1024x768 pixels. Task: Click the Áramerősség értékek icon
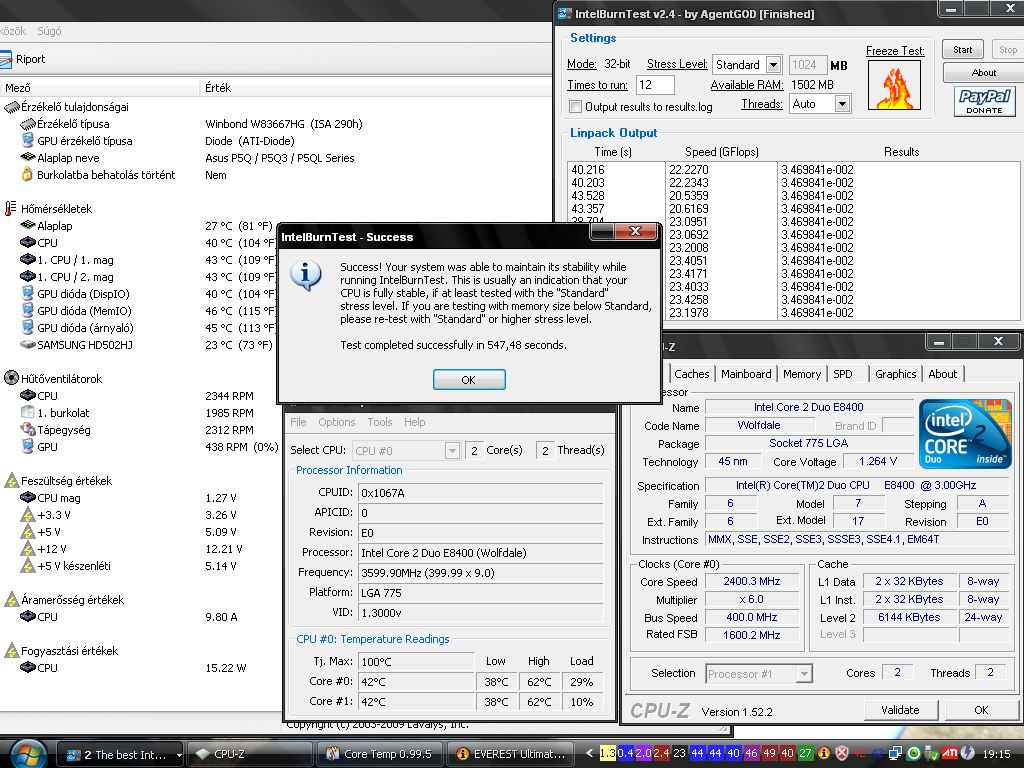11,599
